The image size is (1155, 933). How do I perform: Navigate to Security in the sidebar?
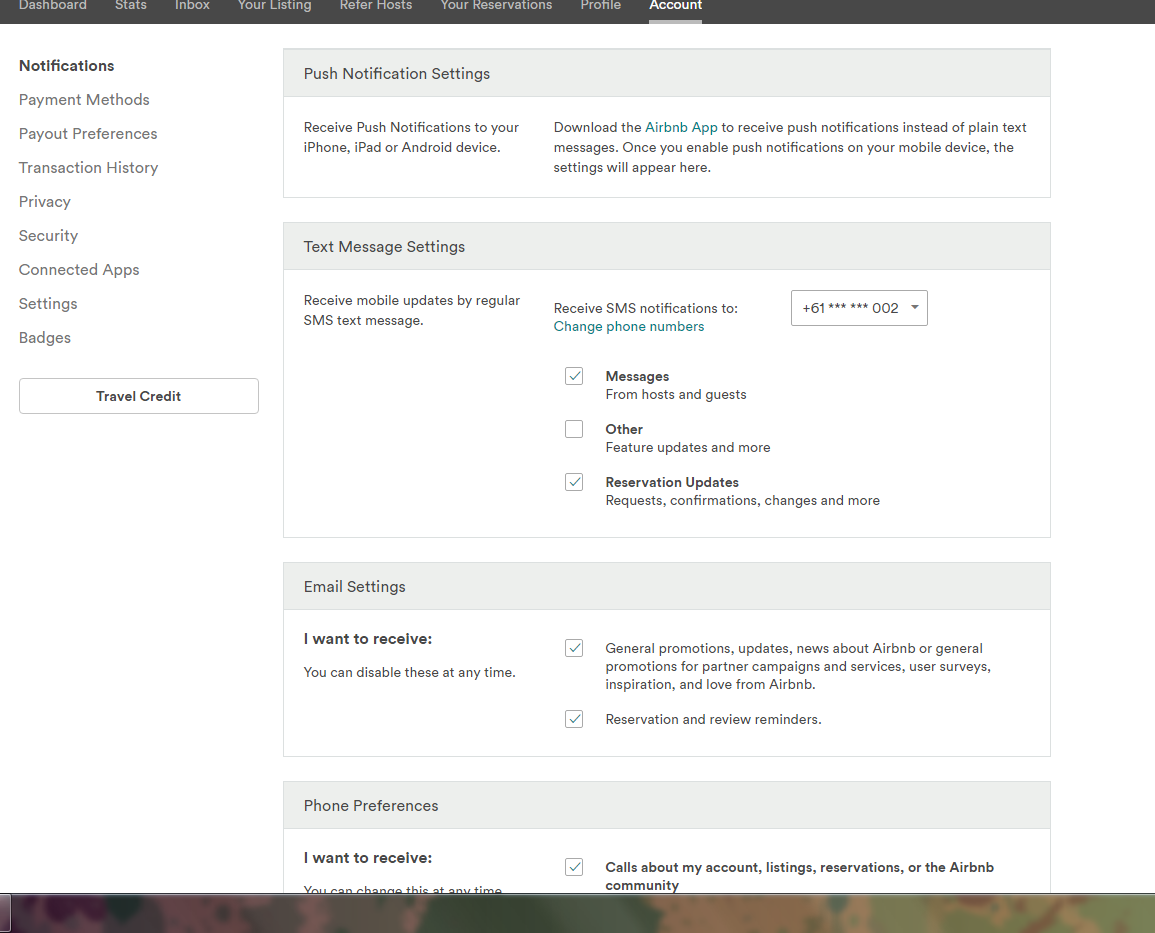48,236
